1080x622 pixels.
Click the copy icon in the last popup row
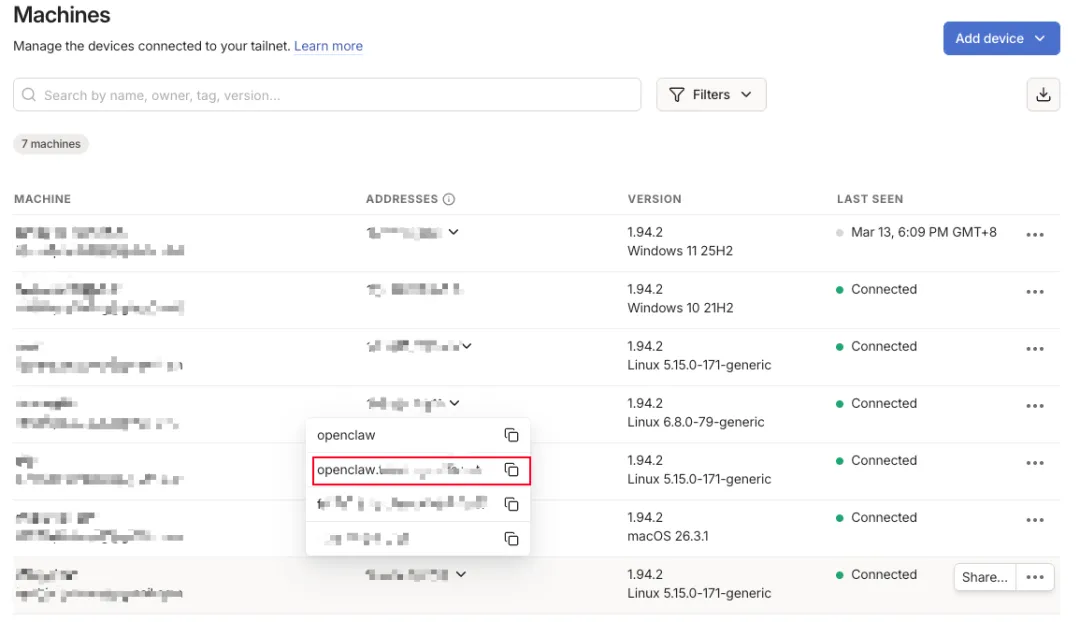click(511, 539)
